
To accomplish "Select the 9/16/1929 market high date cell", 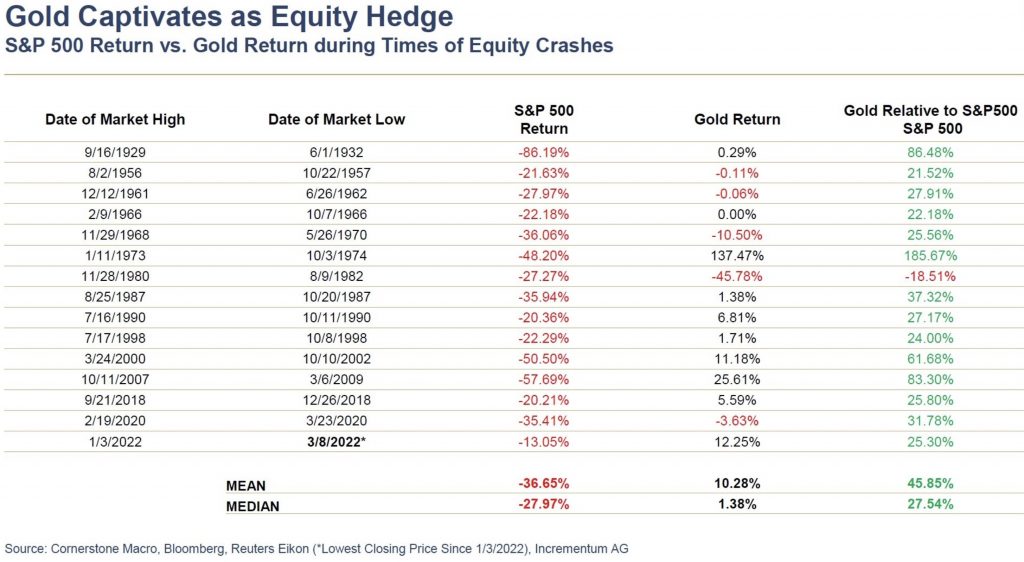I will click(115, 153).
